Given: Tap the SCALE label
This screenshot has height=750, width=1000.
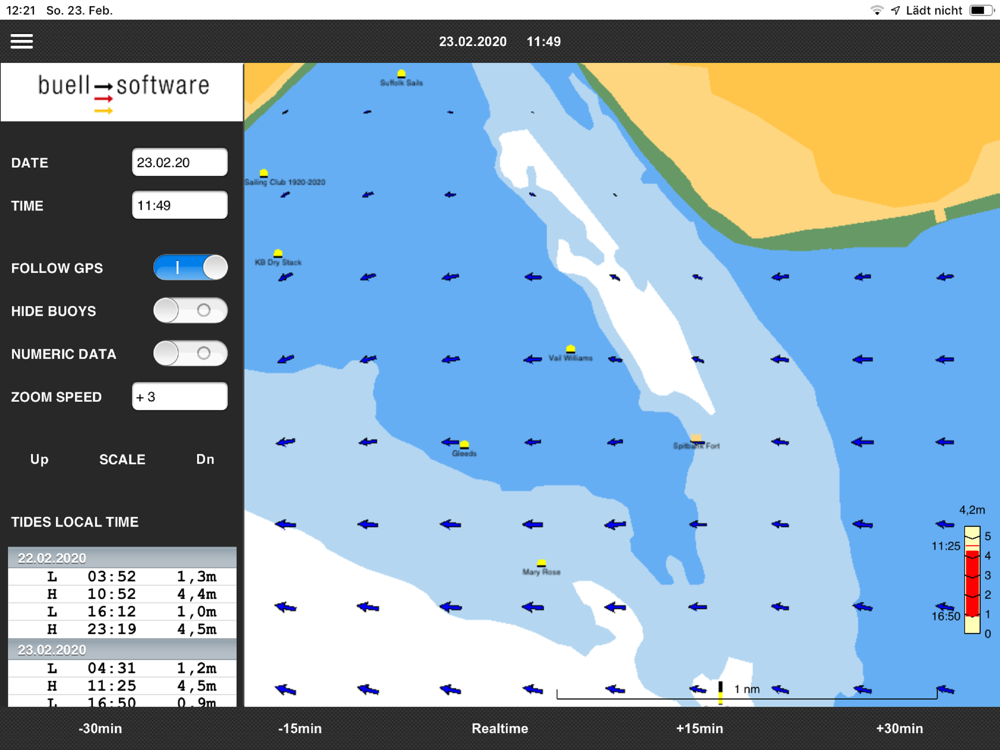Looking at the screenshot, I should [x=122, y=459].
